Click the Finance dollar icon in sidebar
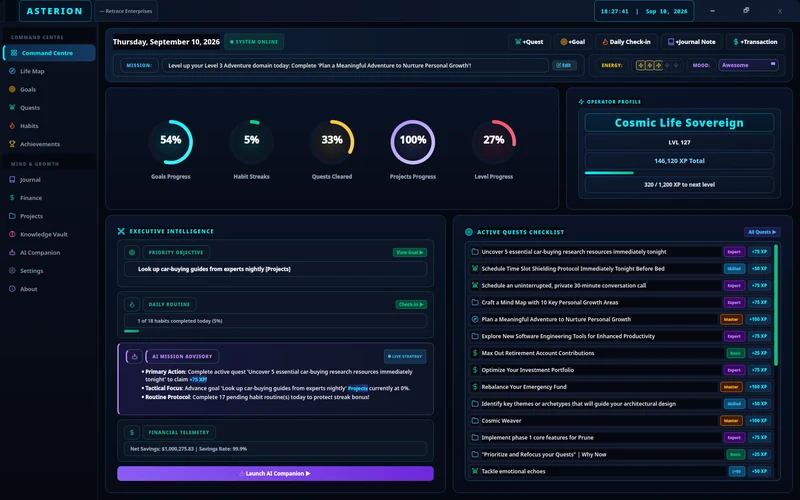The height and width of the screenshot is (500, 800). point(12,197)
